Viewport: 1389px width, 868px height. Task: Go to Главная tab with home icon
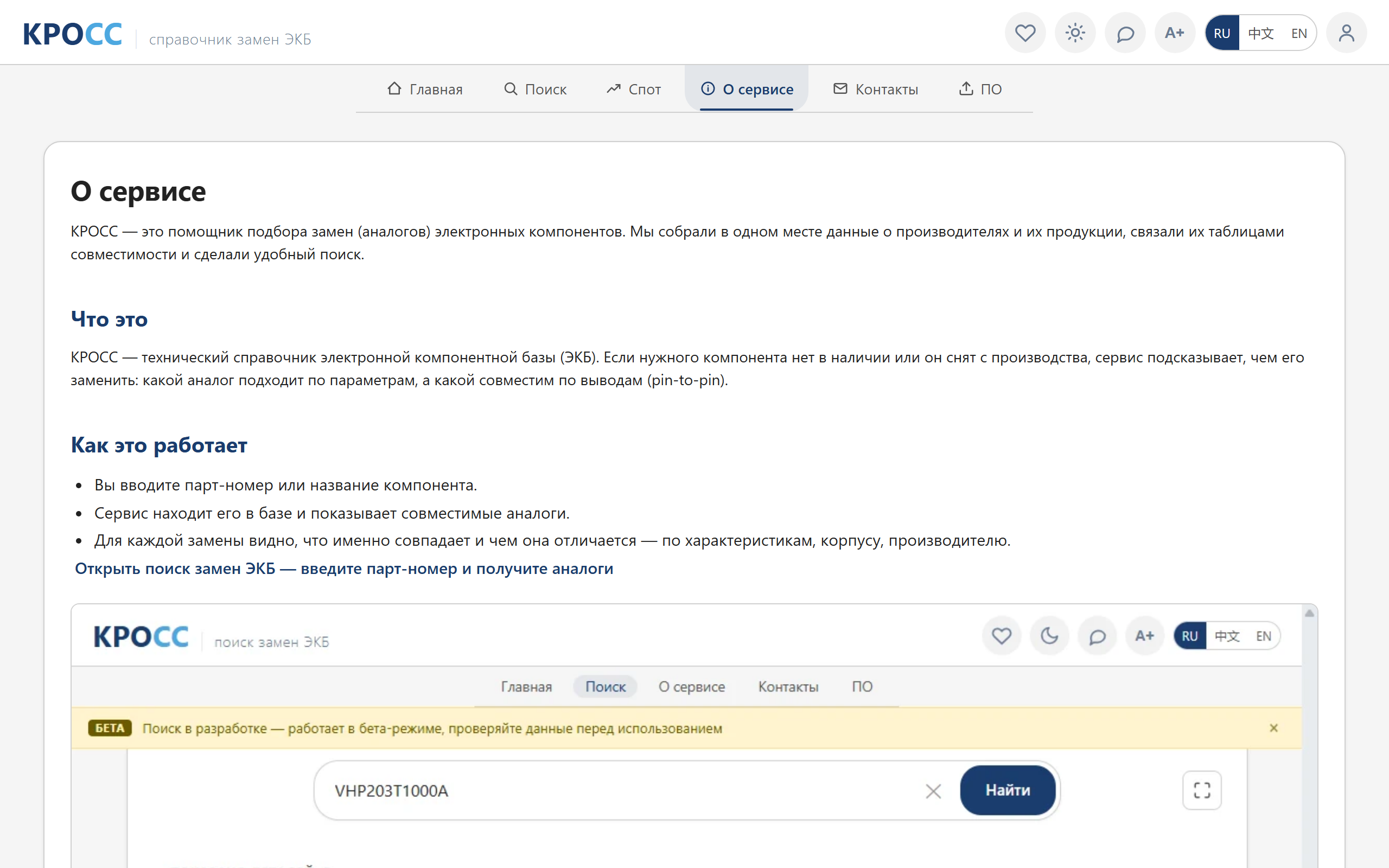(425, 89)
